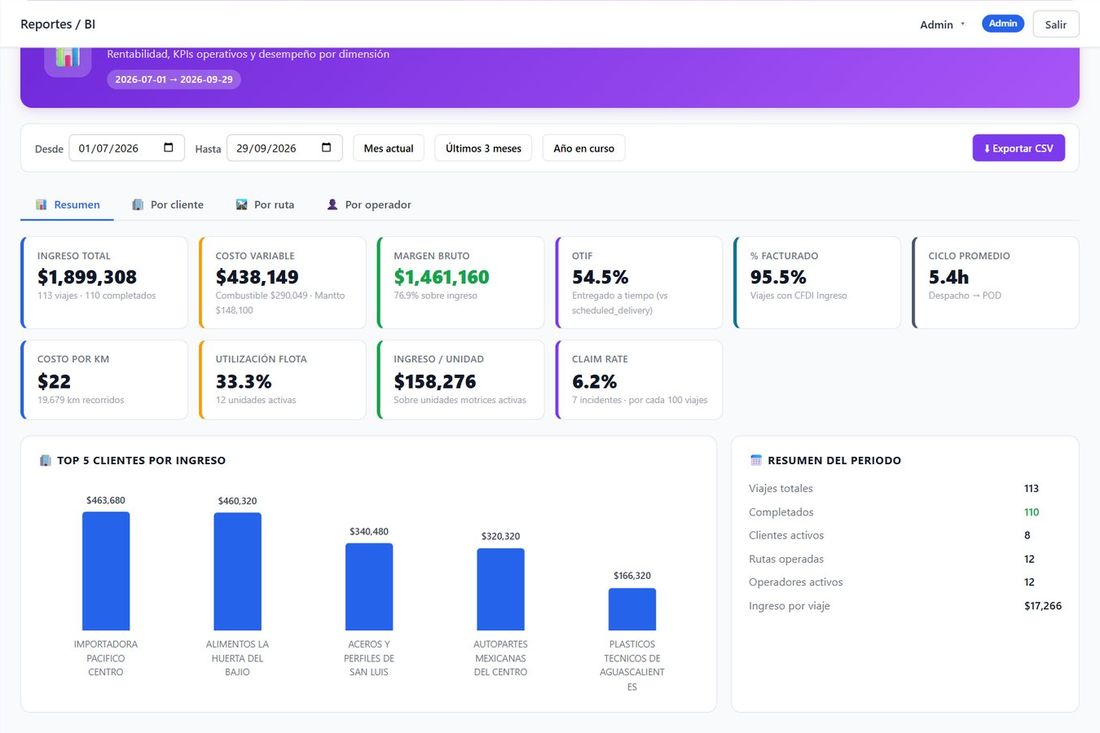Select the Año en curso preset
Screen dimensions: 1100x733
(x=584, y=148)
